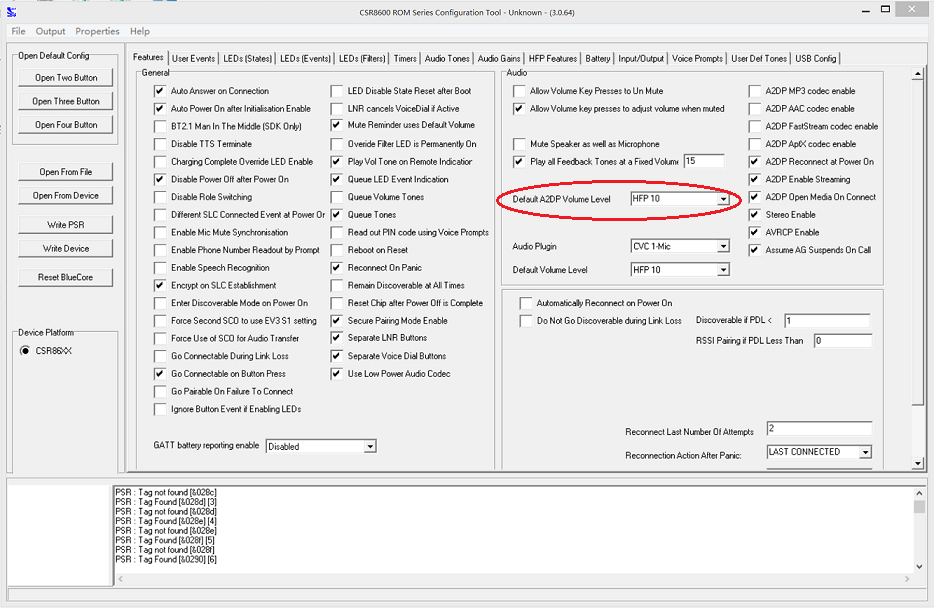Toggle Secure Pairing Mode Enable
The image size is (934, 608).
(x=337, y=321)
